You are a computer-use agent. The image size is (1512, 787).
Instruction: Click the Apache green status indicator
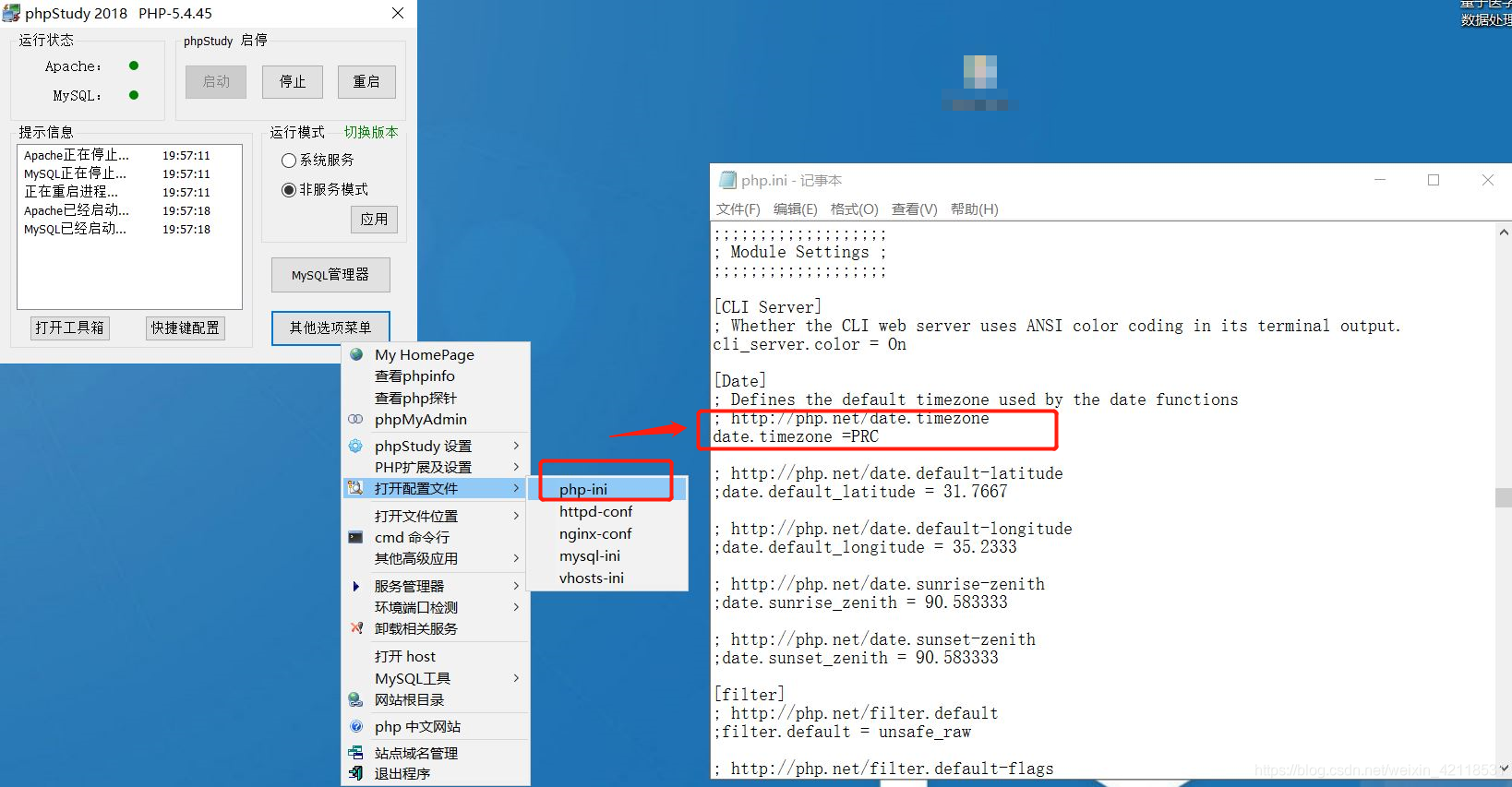click(134, 66)
